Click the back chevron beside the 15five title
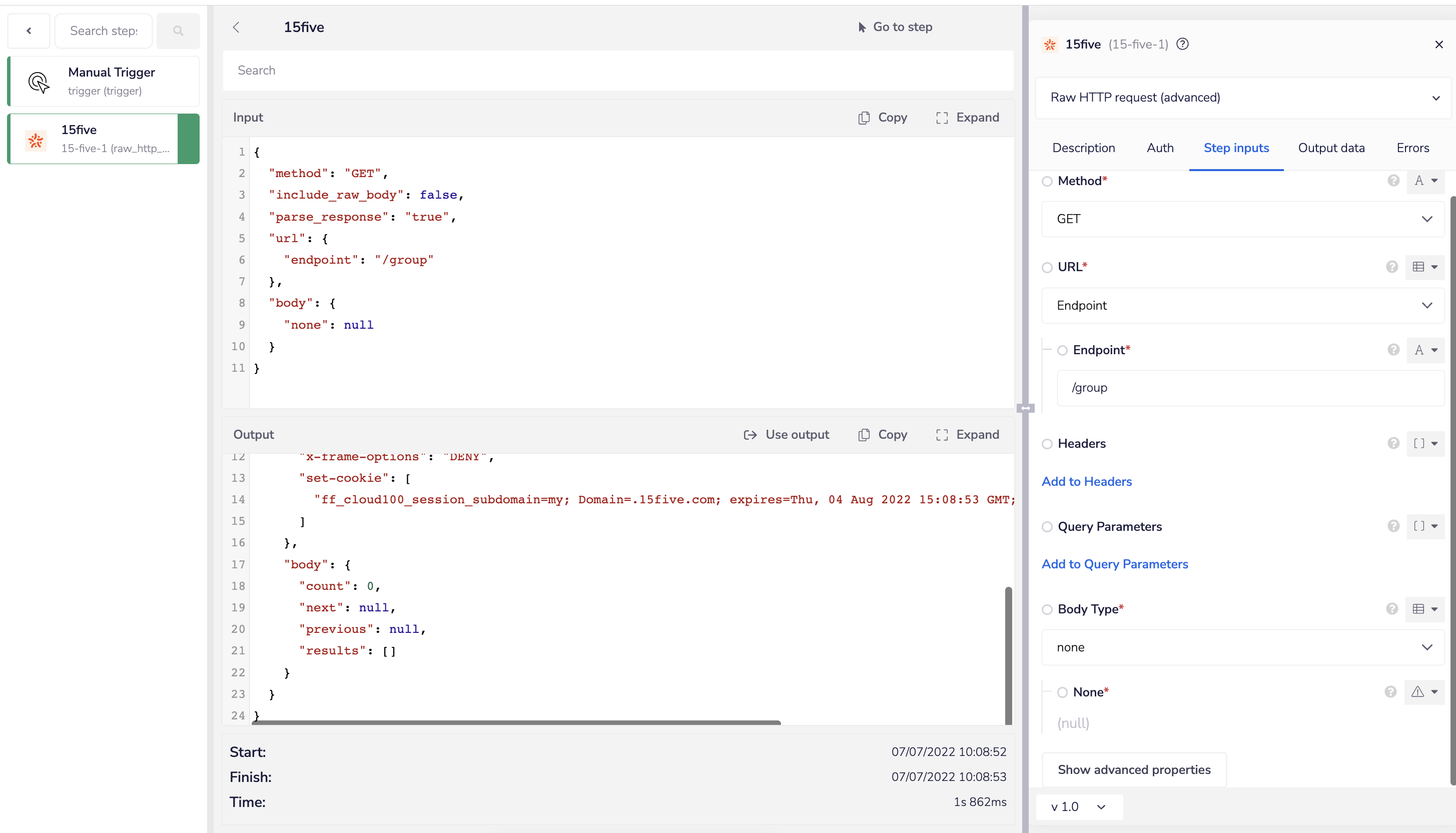Viewport: 1456px width, 833px height. [236, 27]
